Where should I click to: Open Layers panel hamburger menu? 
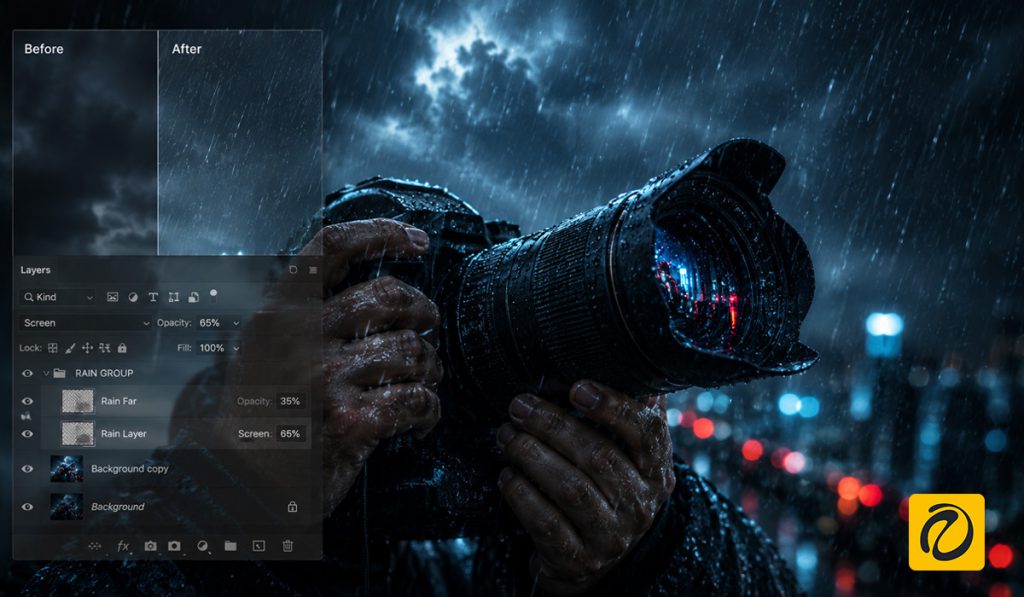(x=313, y=270)
